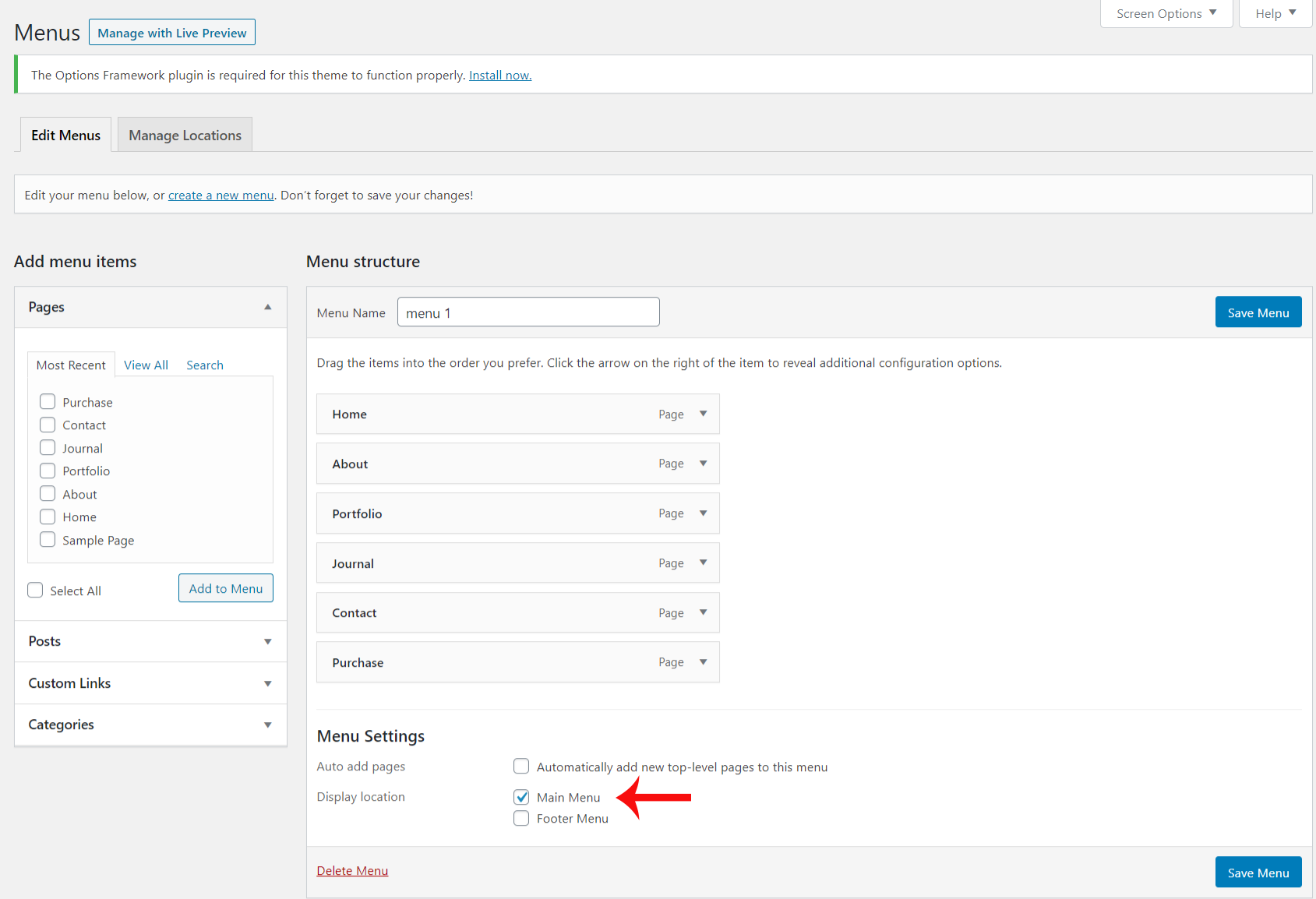
Task: Click the Delete Menu link
Action: click(x=352, y=871)
